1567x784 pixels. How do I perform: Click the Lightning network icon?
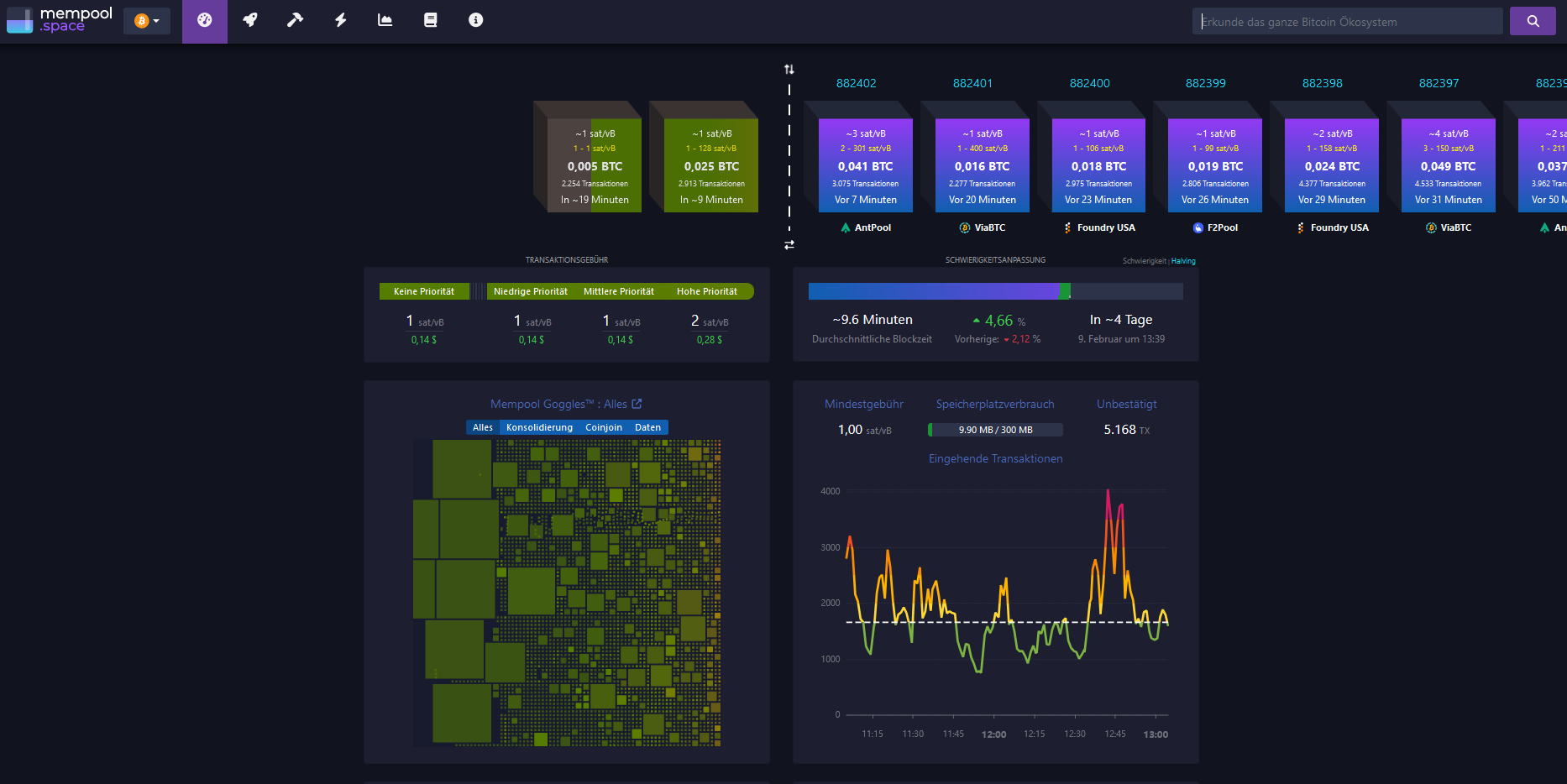click(340, 20)
